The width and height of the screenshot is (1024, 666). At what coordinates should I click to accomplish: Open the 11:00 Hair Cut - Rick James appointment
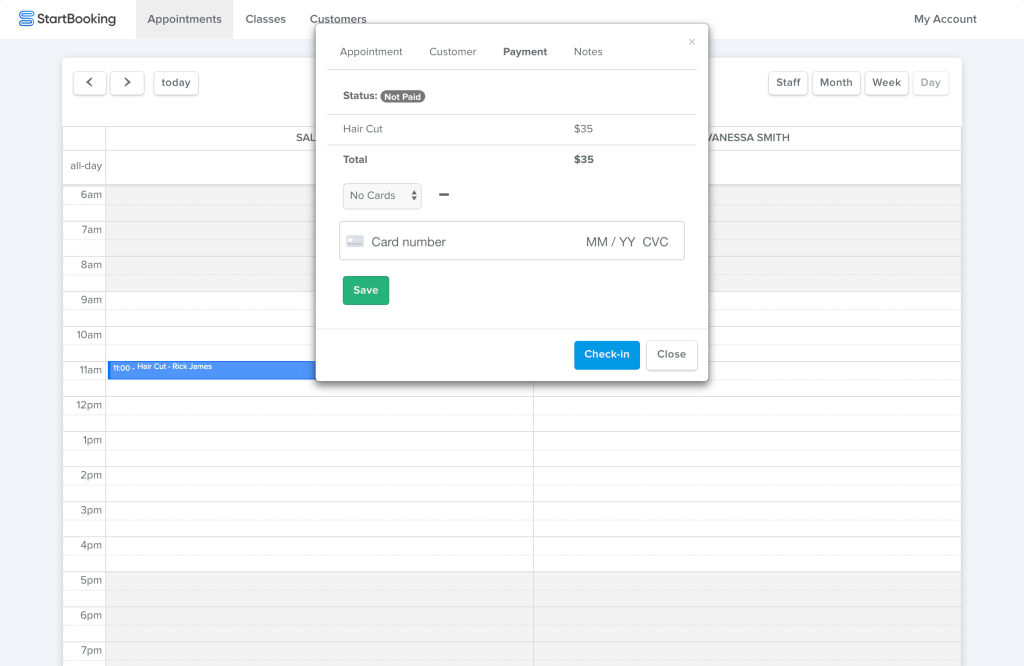pos(212,370)
